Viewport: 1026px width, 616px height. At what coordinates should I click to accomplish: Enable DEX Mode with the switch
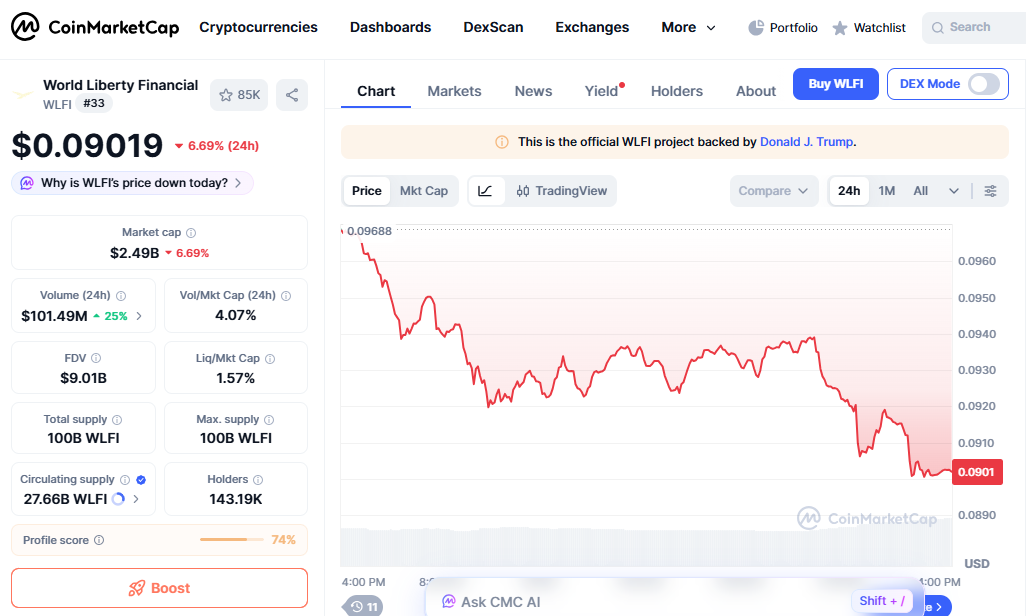click(x=984, y=84)
